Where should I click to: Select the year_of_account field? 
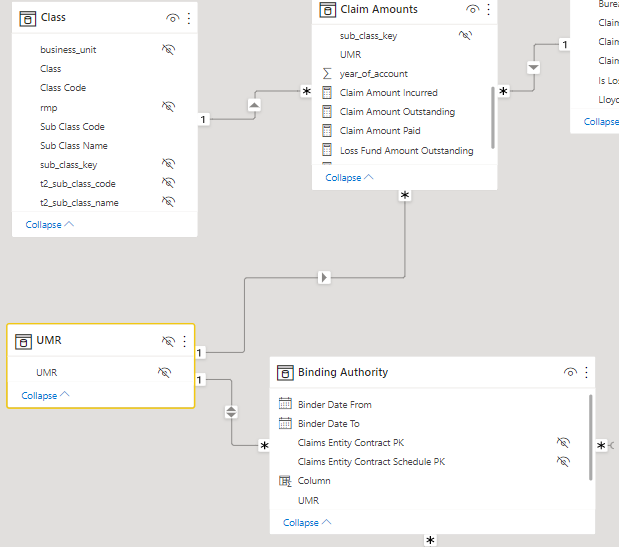pos(373,74)
